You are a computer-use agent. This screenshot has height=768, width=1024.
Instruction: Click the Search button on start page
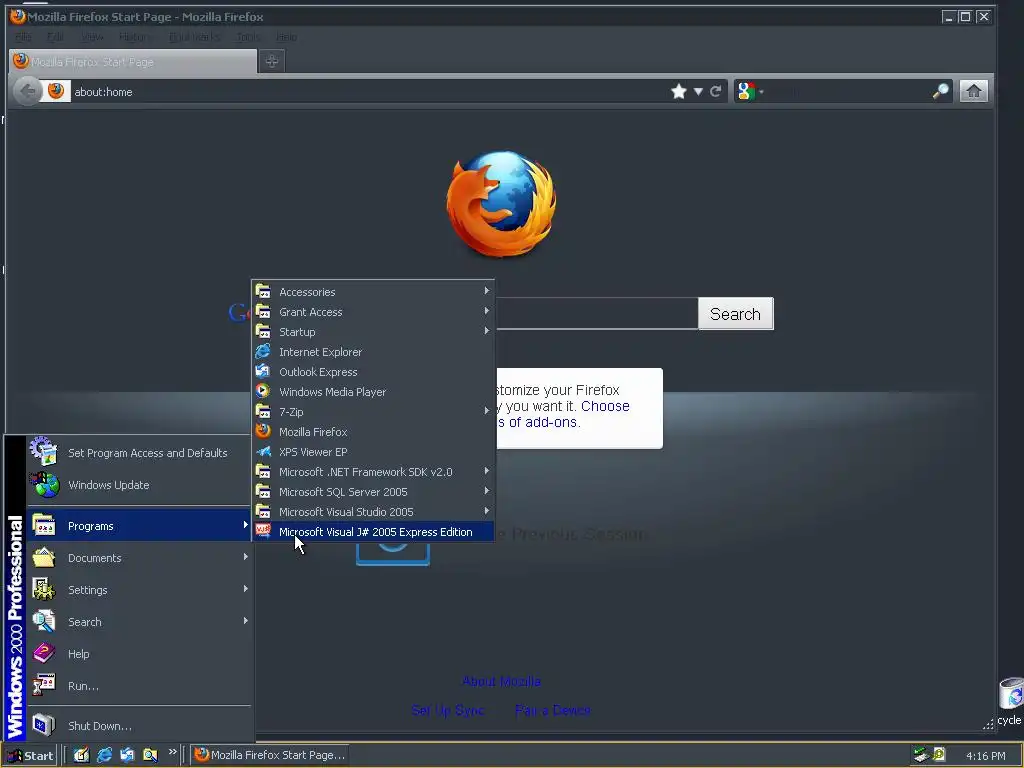(x=735, y=314)
